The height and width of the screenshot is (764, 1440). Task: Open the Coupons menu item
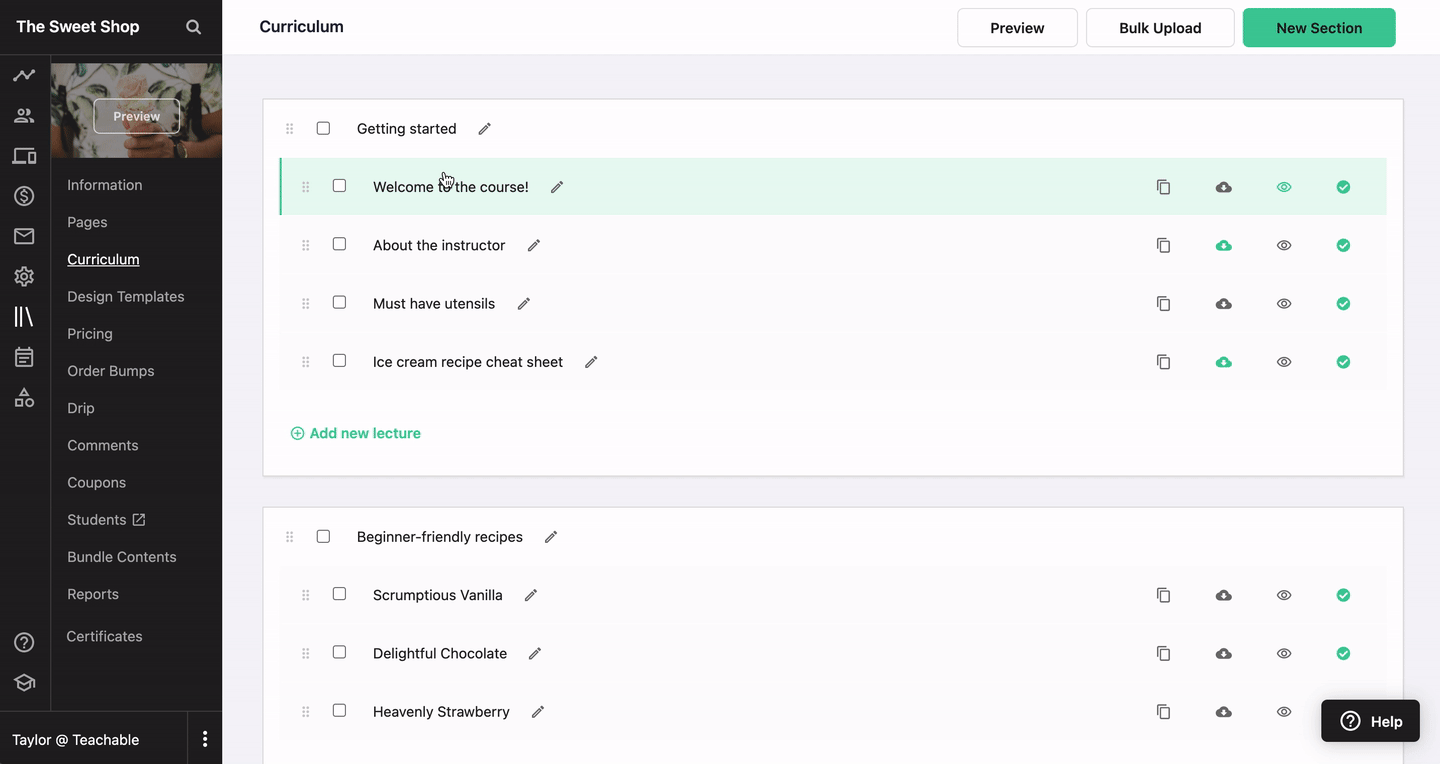[97, 482]
